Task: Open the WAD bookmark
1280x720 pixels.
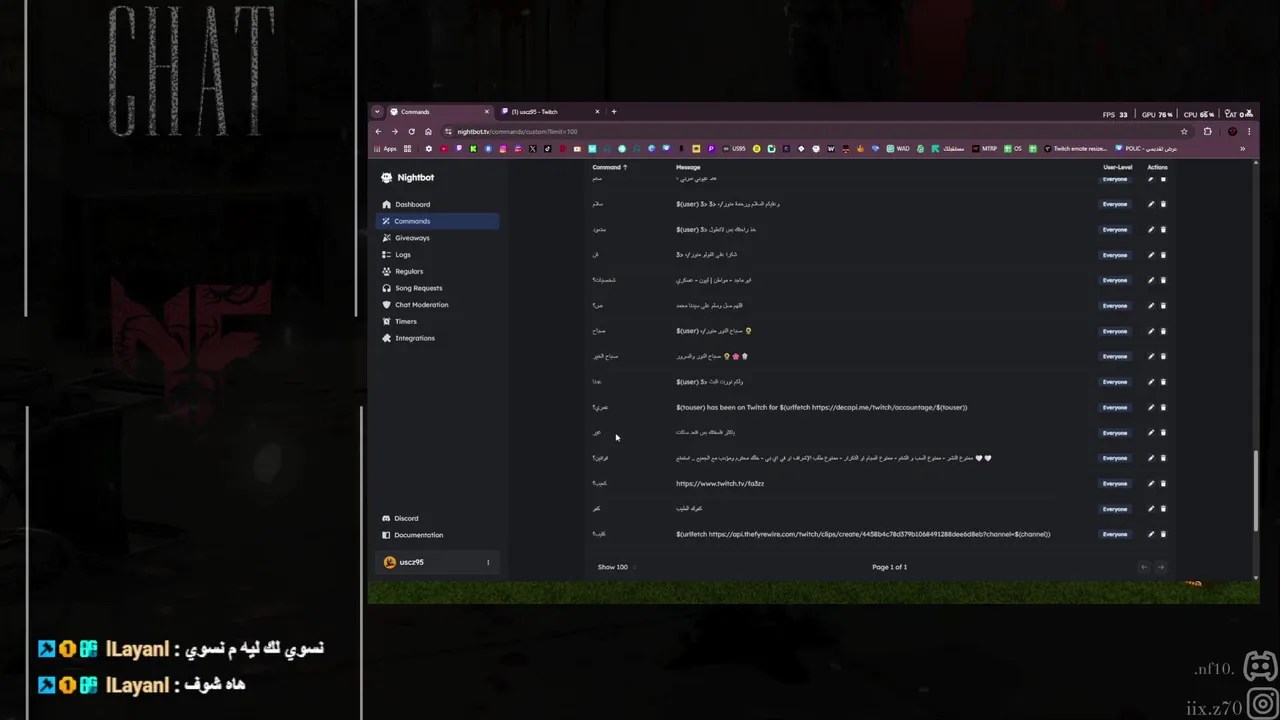Action: tap(898, 148)
